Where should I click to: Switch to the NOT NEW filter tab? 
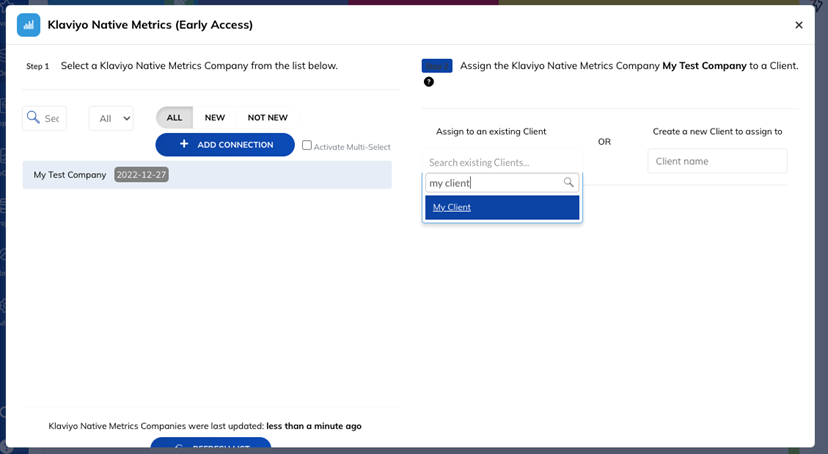[268, 117]
